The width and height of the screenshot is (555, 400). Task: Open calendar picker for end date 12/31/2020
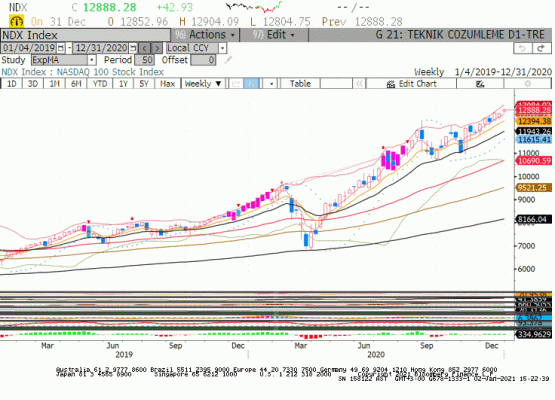click(x=133, y=48)
